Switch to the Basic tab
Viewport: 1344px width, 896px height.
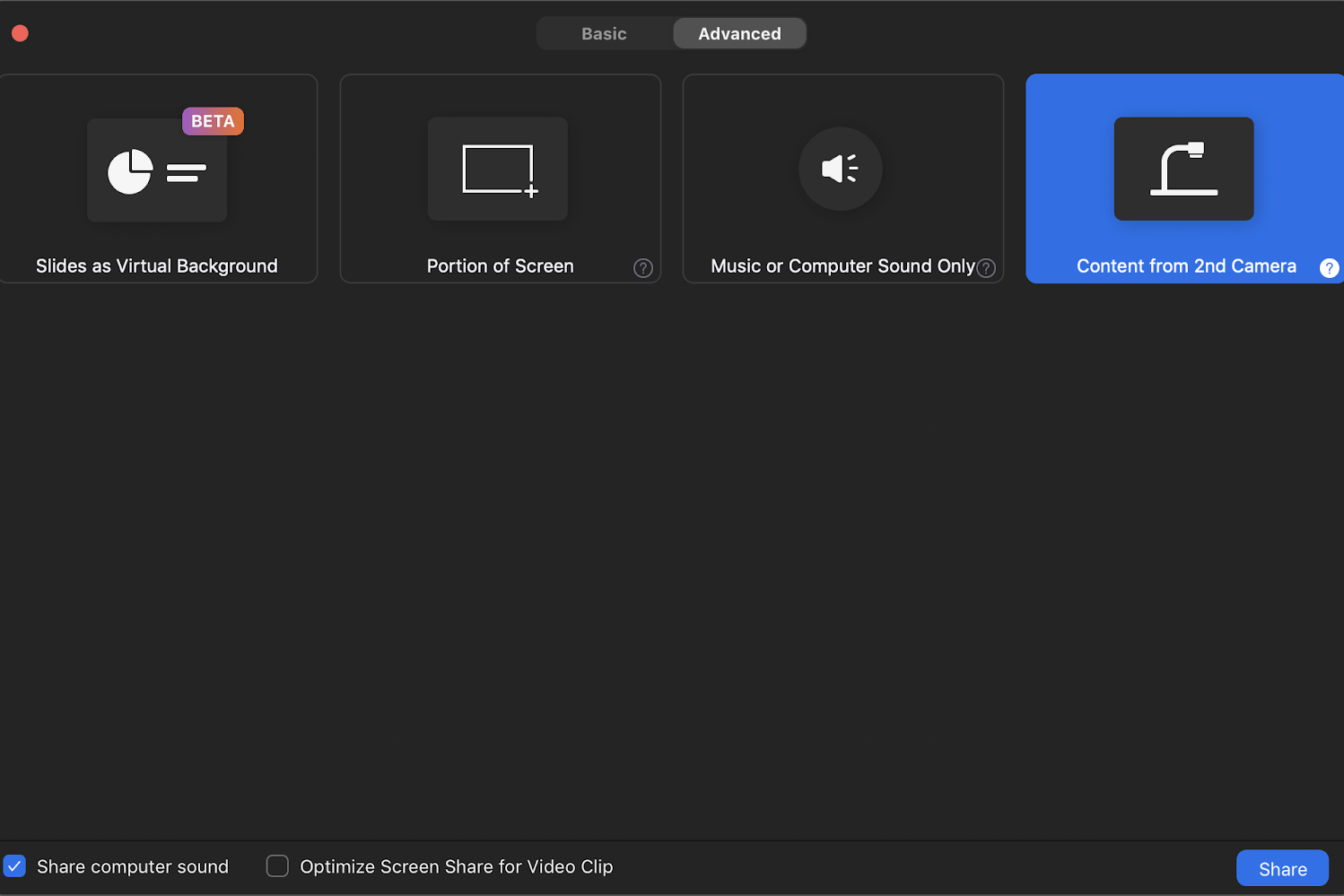tap(604, 34)
